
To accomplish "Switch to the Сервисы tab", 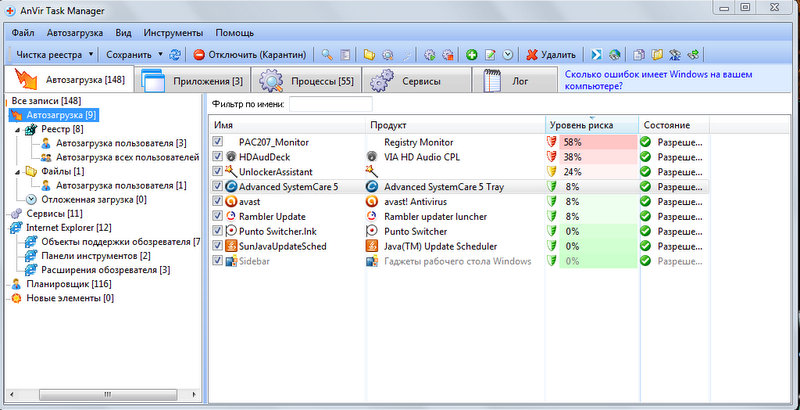I will pos(416,81).
